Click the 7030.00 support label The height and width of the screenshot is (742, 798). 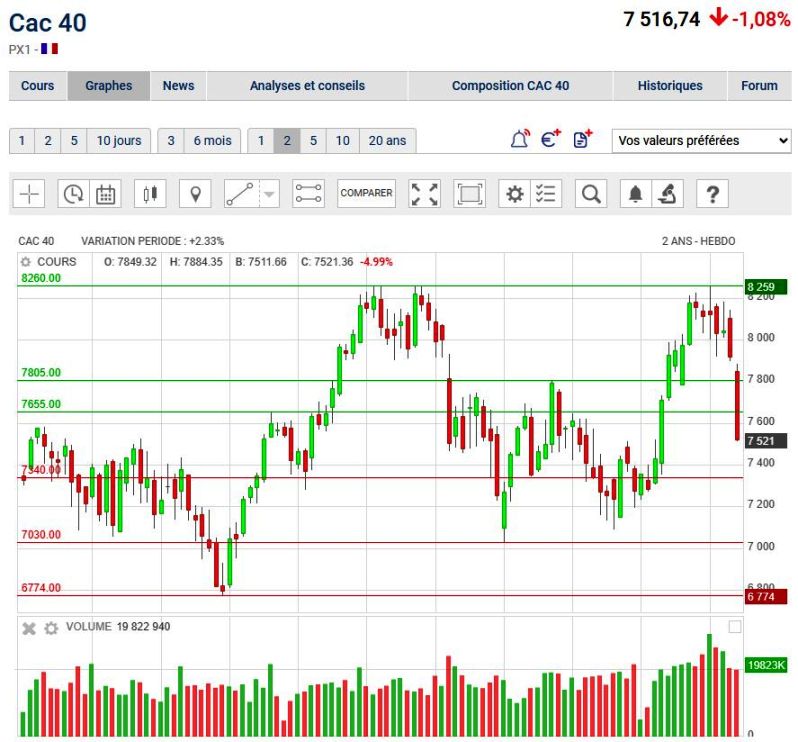coord(41,535)
